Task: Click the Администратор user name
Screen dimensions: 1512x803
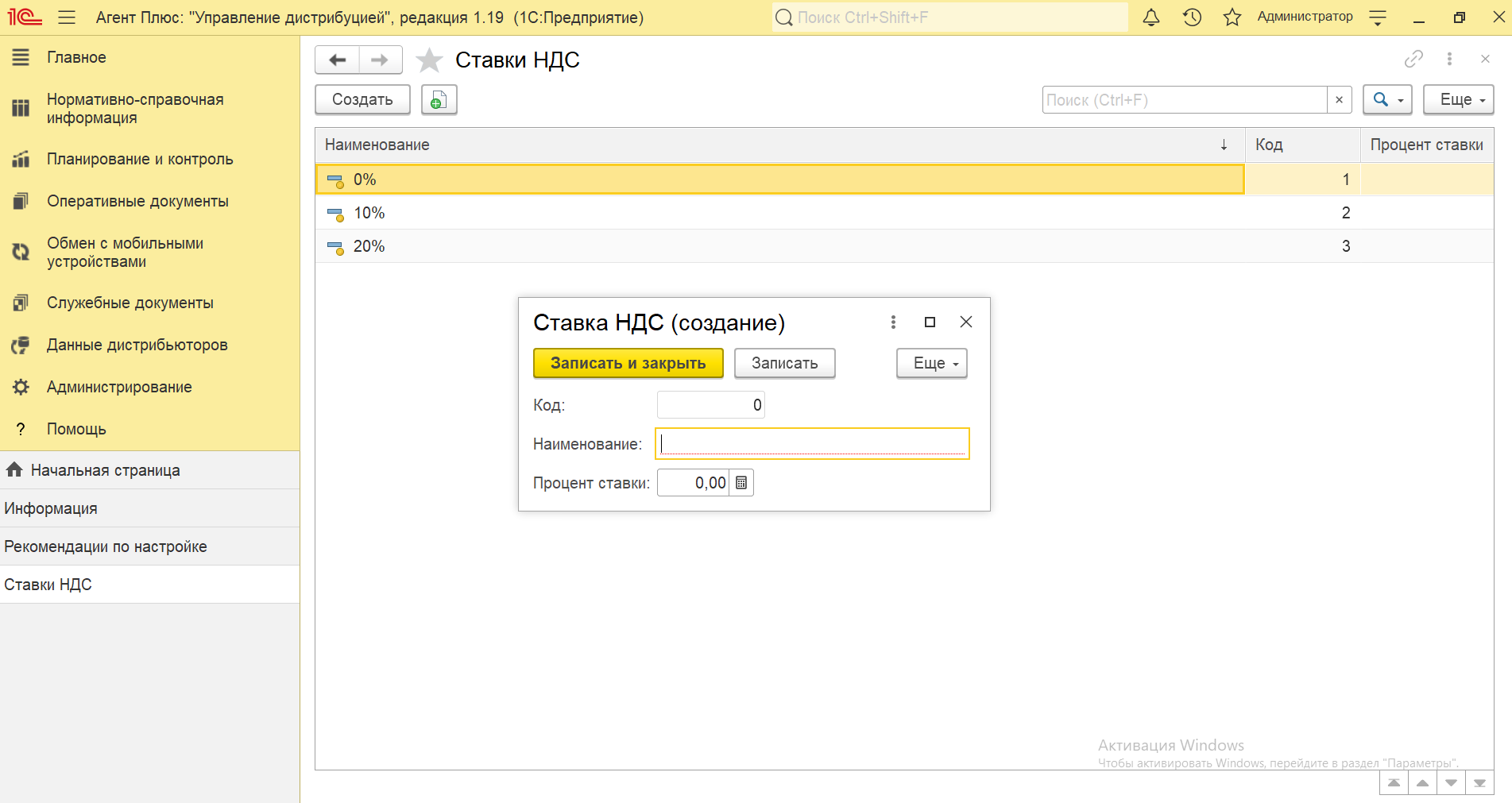Action: [1305, 17]
